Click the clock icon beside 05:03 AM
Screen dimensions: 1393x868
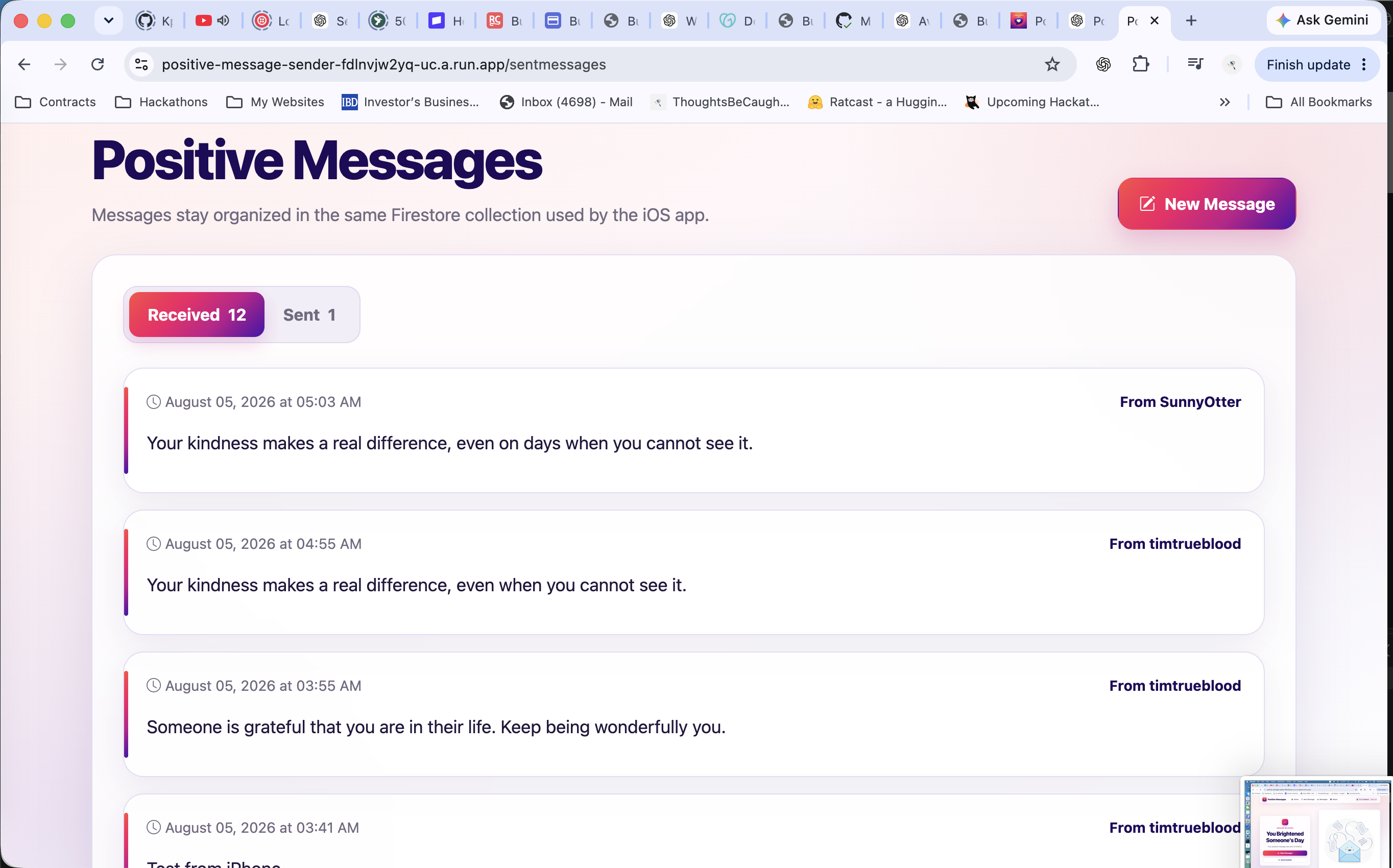pyautogui.click(x=153, y=401)
